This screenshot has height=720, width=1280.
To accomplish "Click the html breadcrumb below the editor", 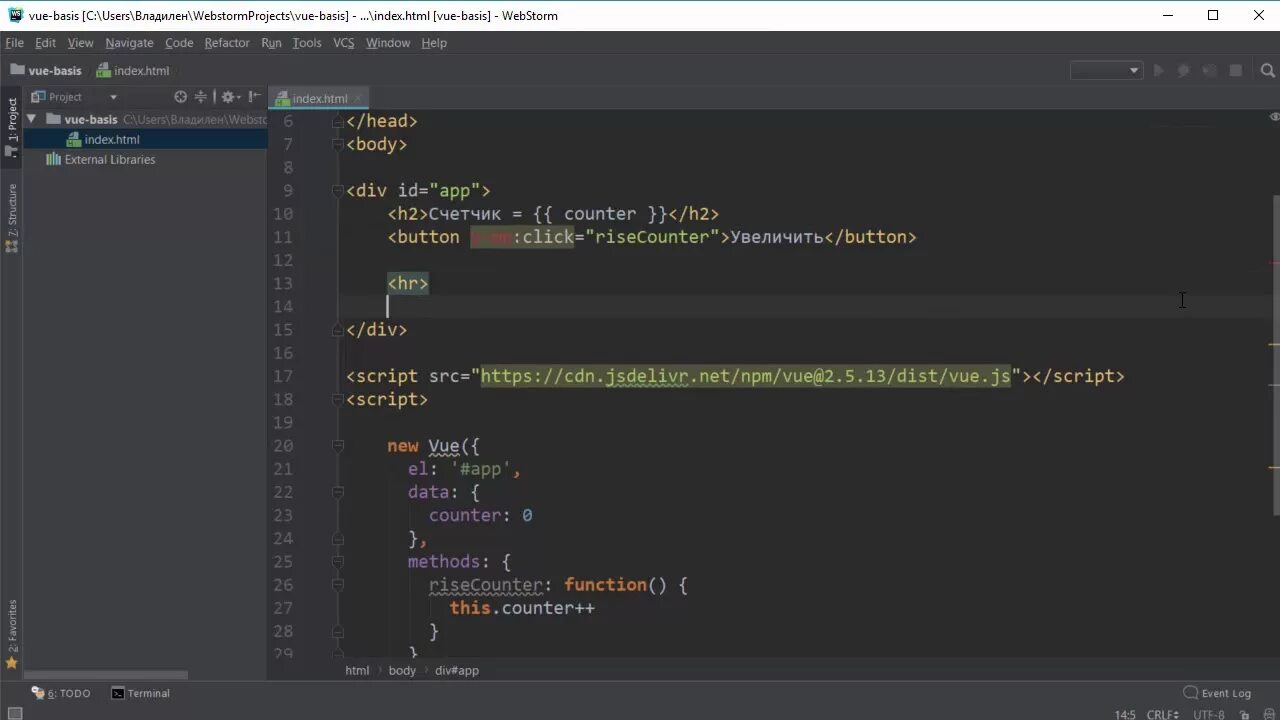I will pos(357,670).
